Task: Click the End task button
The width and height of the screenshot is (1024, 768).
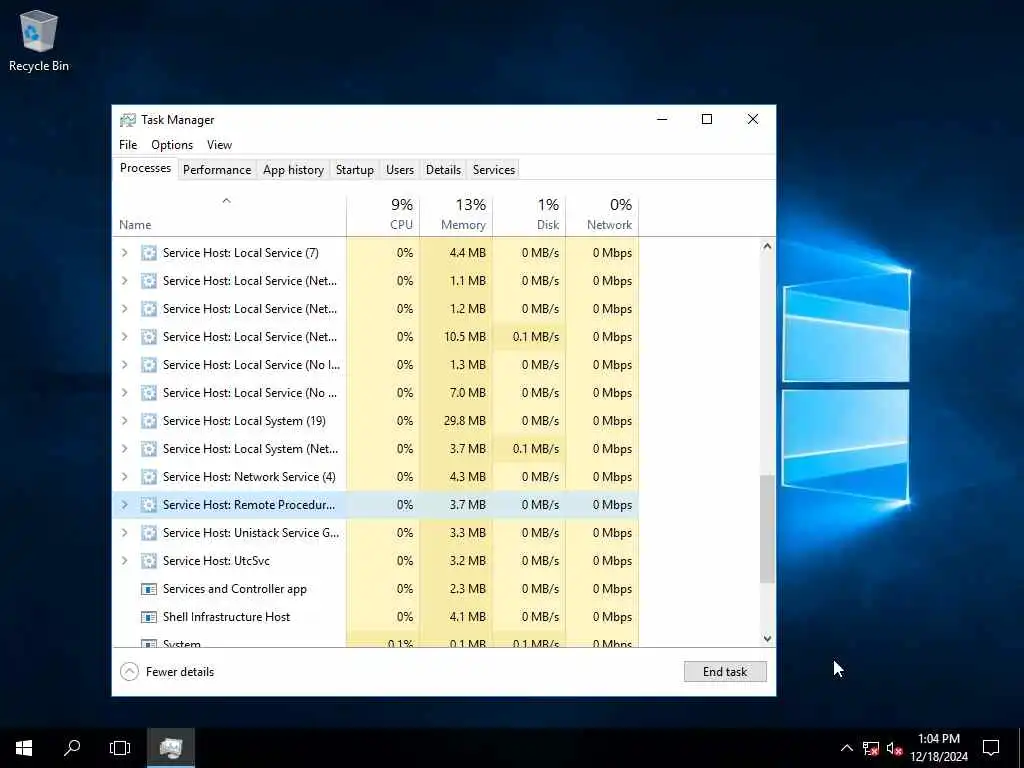Action: (x=725, y=671)
